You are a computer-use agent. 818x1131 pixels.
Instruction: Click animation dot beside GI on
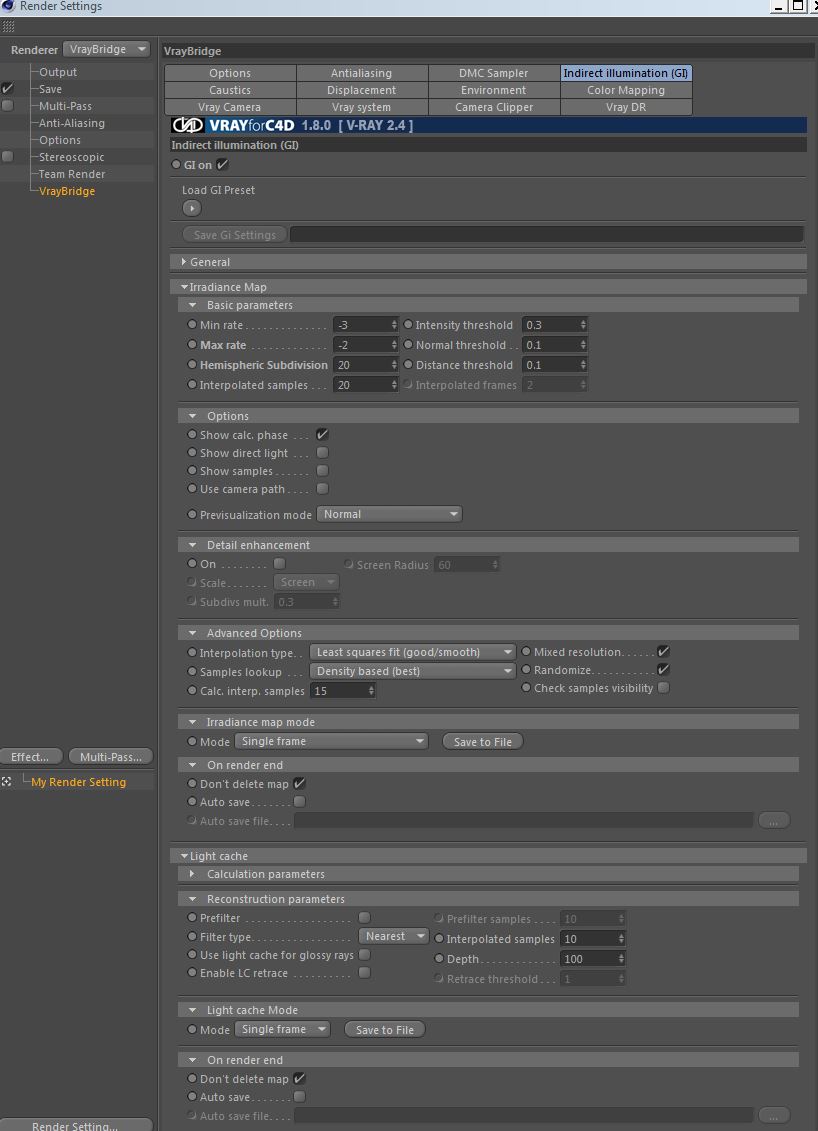[176, 164]
